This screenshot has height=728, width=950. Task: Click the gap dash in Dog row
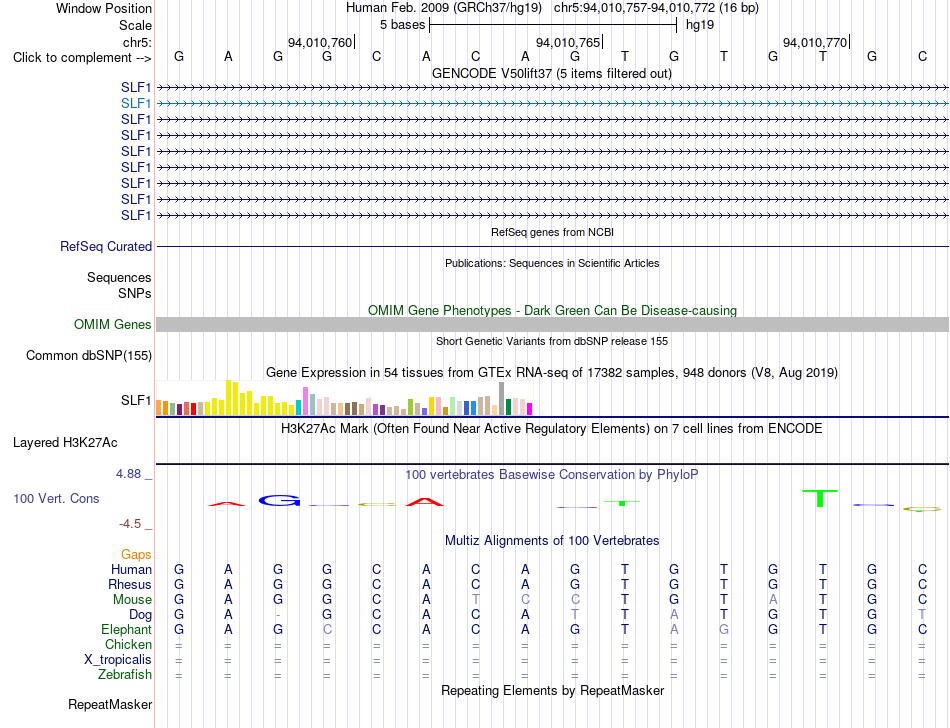pyautogui.click(x=277, y=615)
